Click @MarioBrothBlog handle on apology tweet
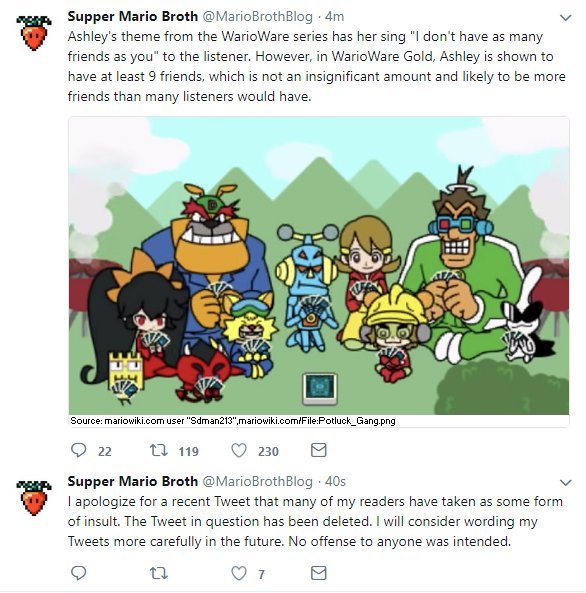This screenshot has height=593, width=586. 258,481
